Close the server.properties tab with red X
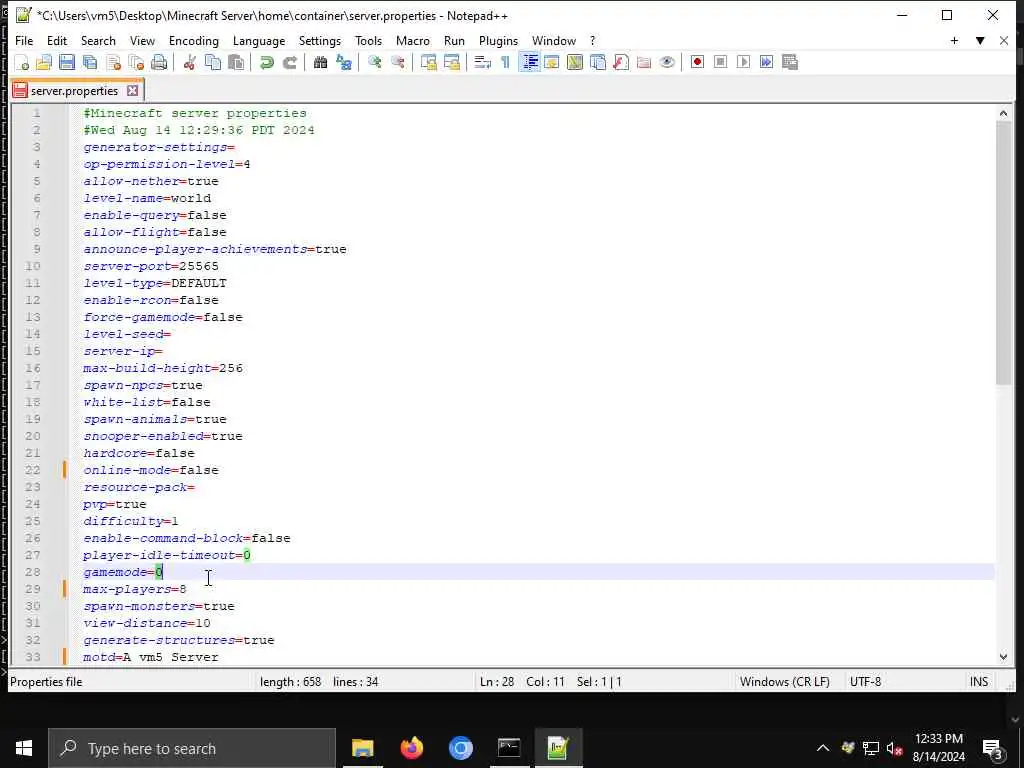The height and width of the screenshot is (768, 1024). [133, 91]
